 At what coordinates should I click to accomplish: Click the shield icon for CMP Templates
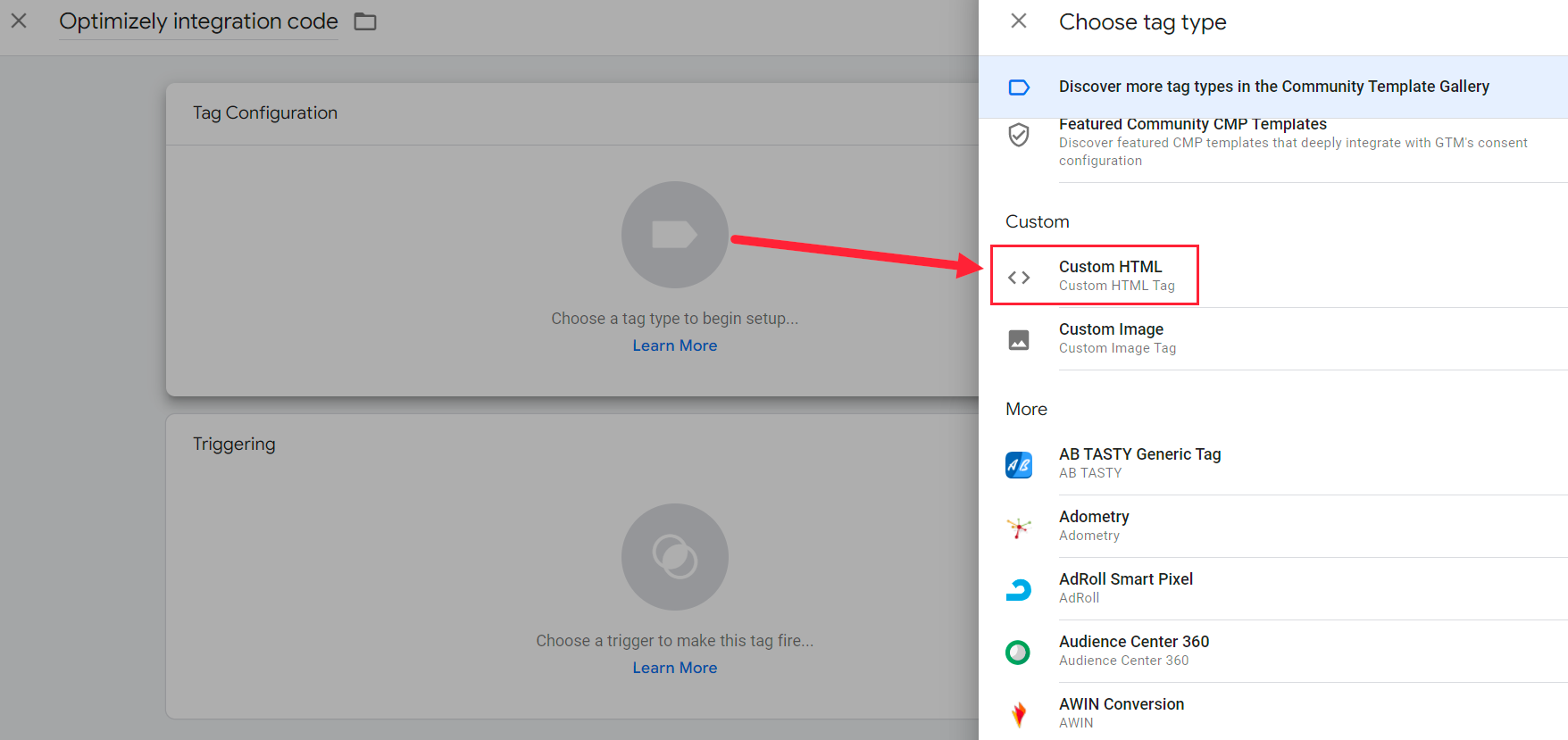pyautogui.click(x=1019, y=136)
